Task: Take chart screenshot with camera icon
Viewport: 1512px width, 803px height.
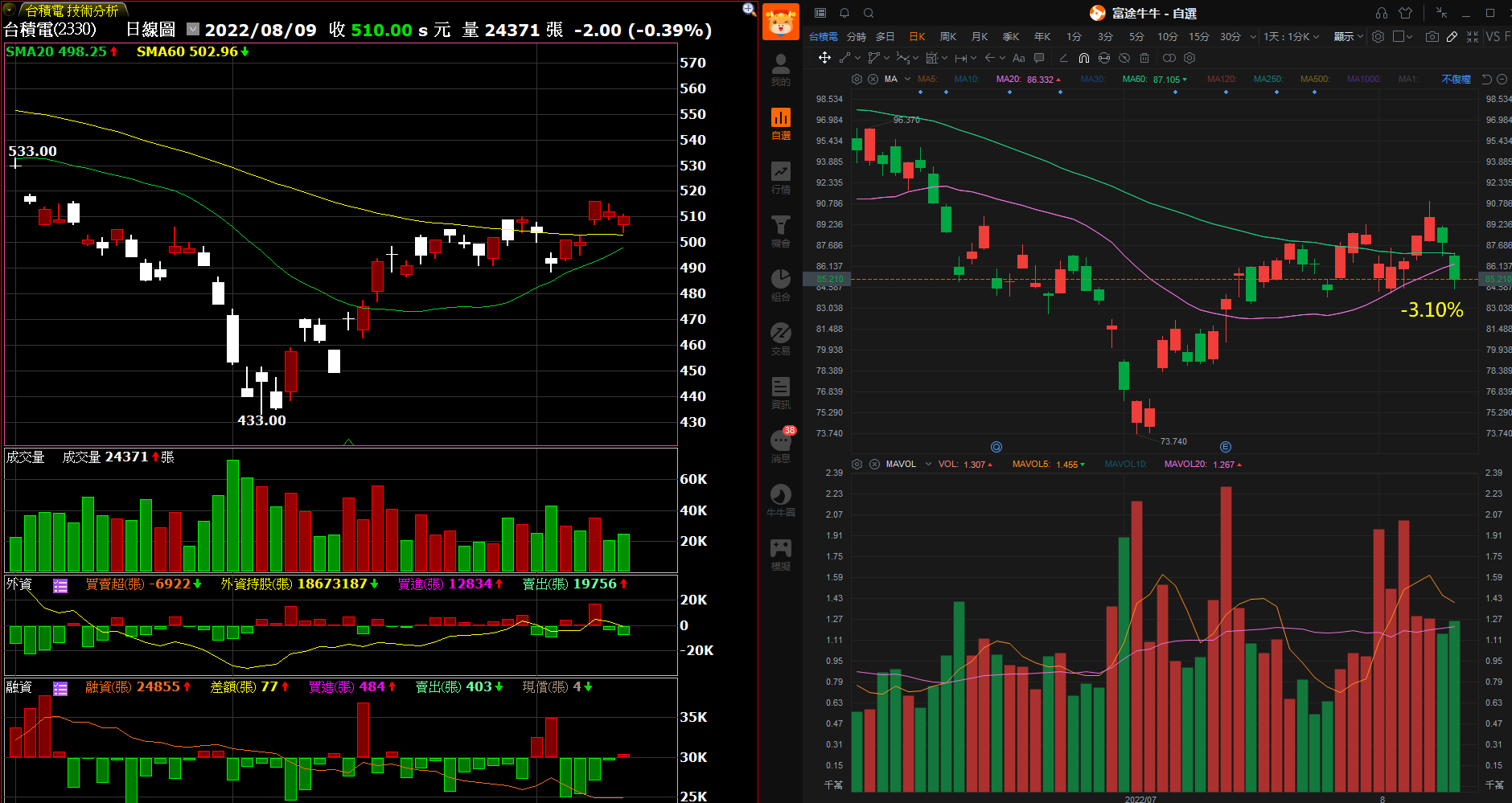Action: (1432, 36)
